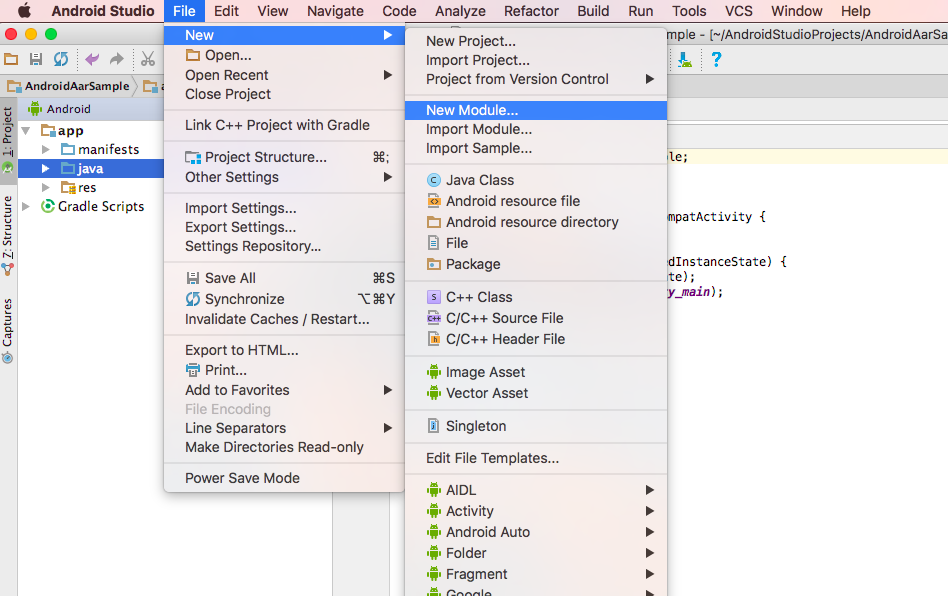
Task: Open the AIDL submenu
Action: click(x=536, y=490)
